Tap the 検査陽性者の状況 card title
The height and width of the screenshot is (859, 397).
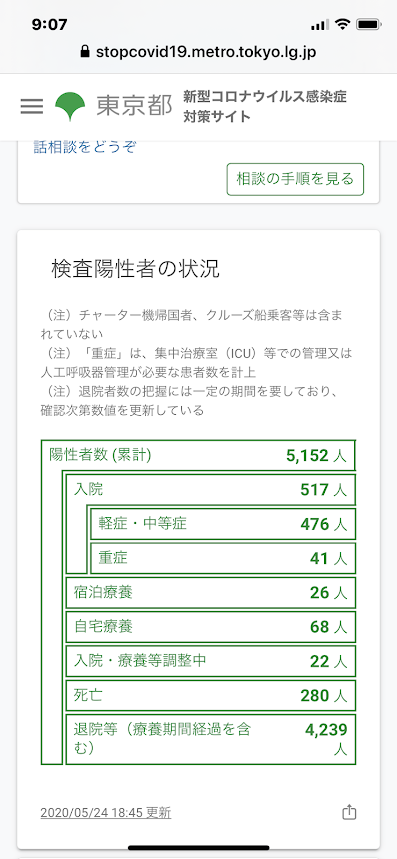pos(135,268)
